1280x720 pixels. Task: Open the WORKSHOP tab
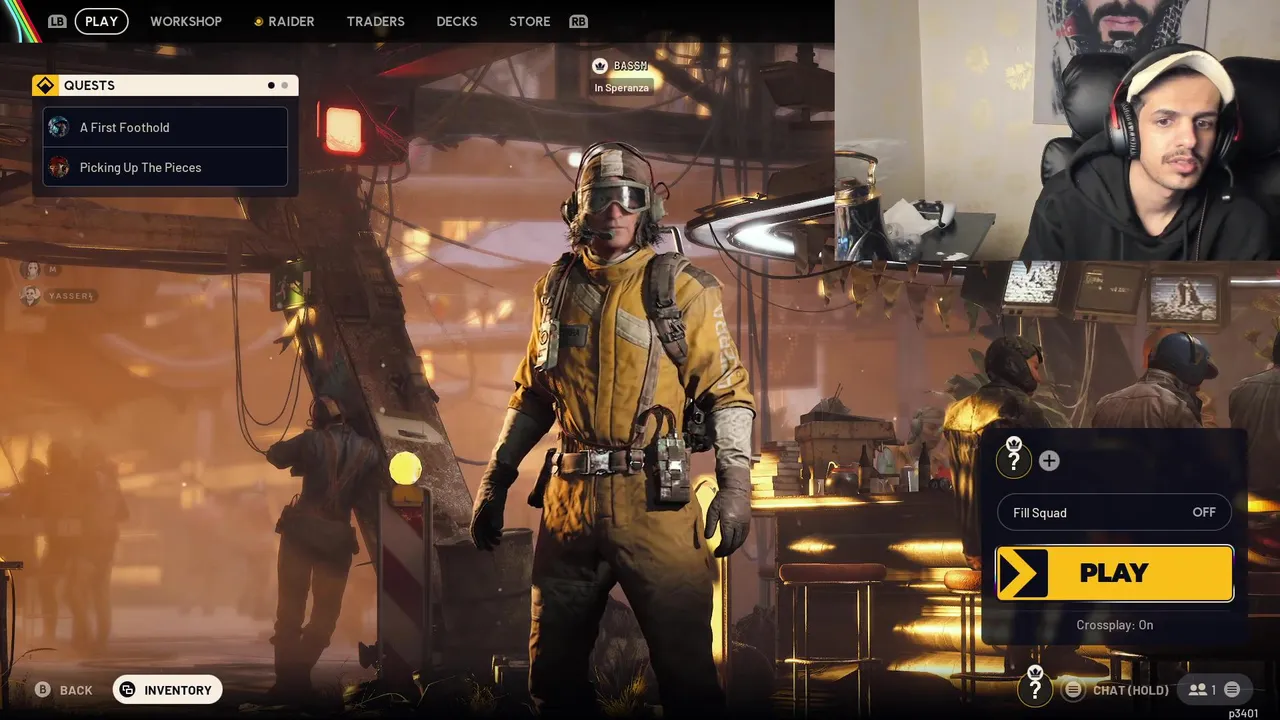click(186, 21)
